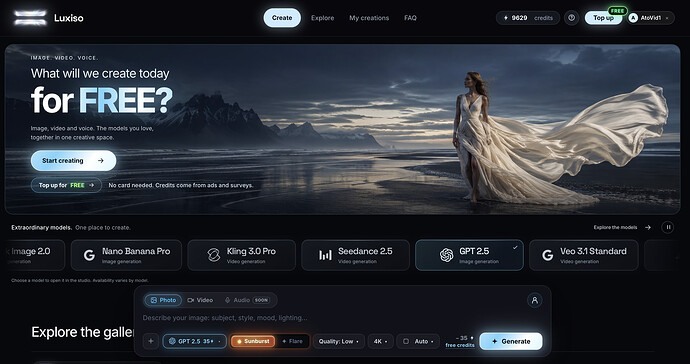
Task: Switch the studio to Video mode
Action: tap(200, 300)
